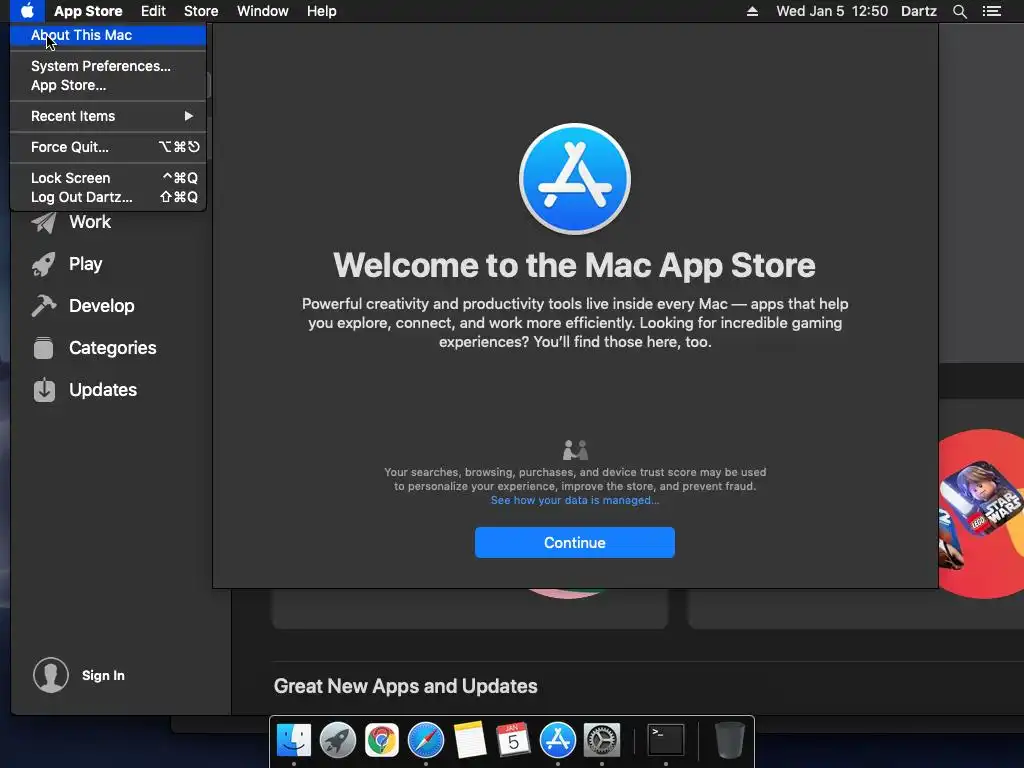Open the Apple menu logo

27,11
